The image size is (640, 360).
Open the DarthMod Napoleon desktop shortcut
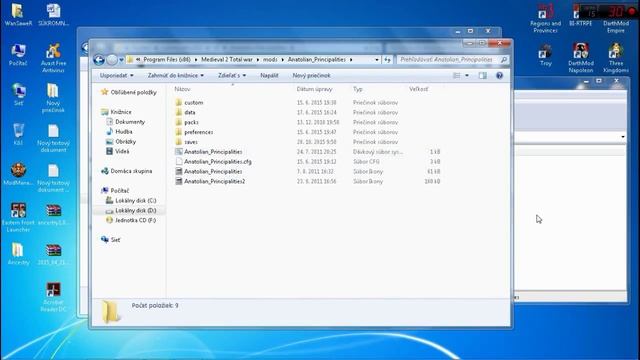tap(580, 58)
